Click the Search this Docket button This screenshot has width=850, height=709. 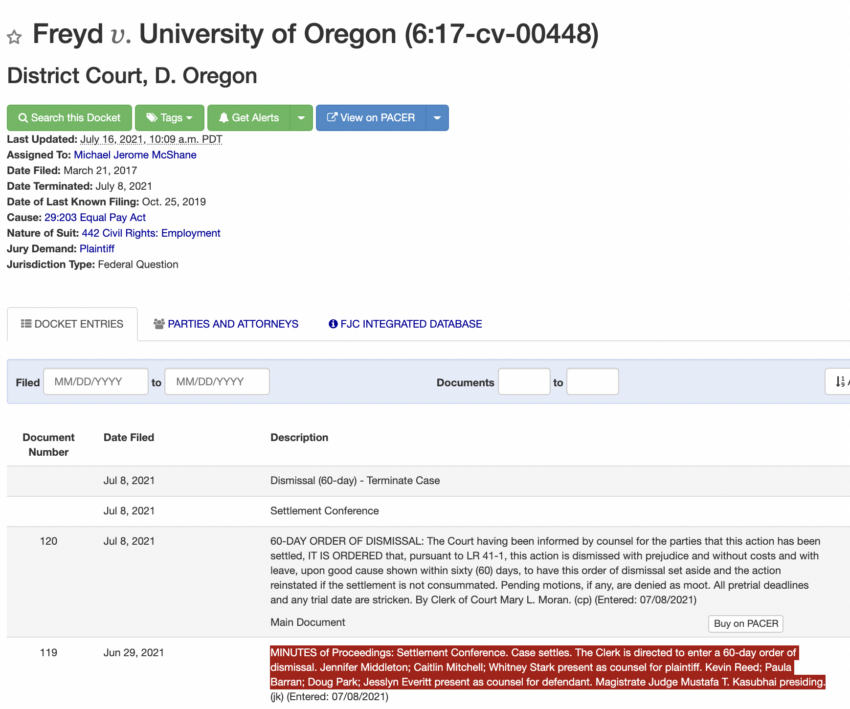click(x=69, y=118)
